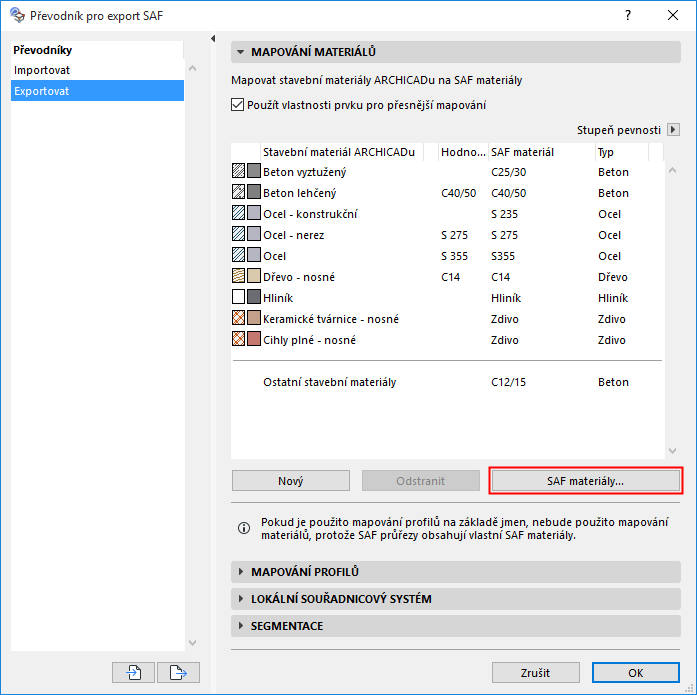Collapse the MAPOVÁNÍ MATERIÁLŮ section

coord(240,52)
